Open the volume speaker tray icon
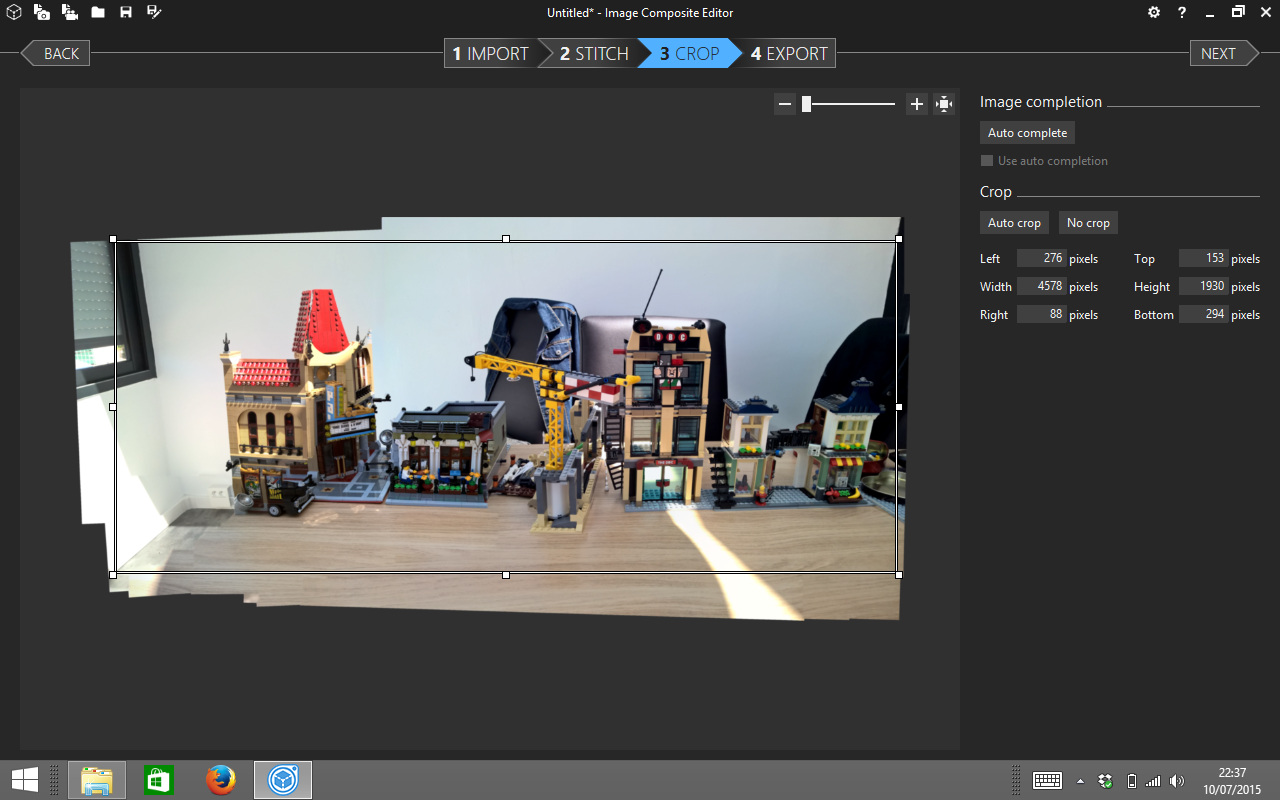 click(x=1177, y=781)
